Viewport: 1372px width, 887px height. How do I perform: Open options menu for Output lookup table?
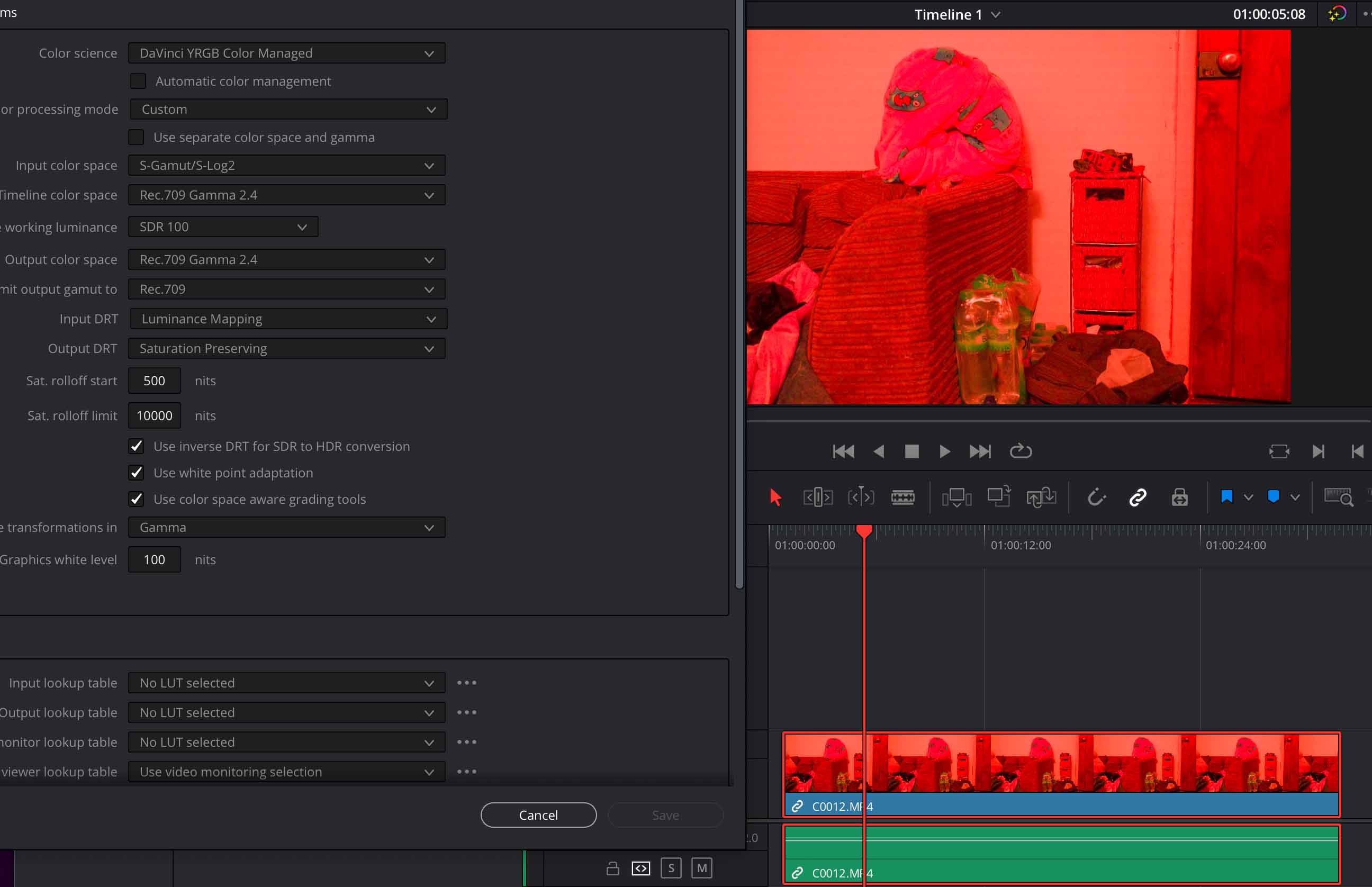[466, 712]
